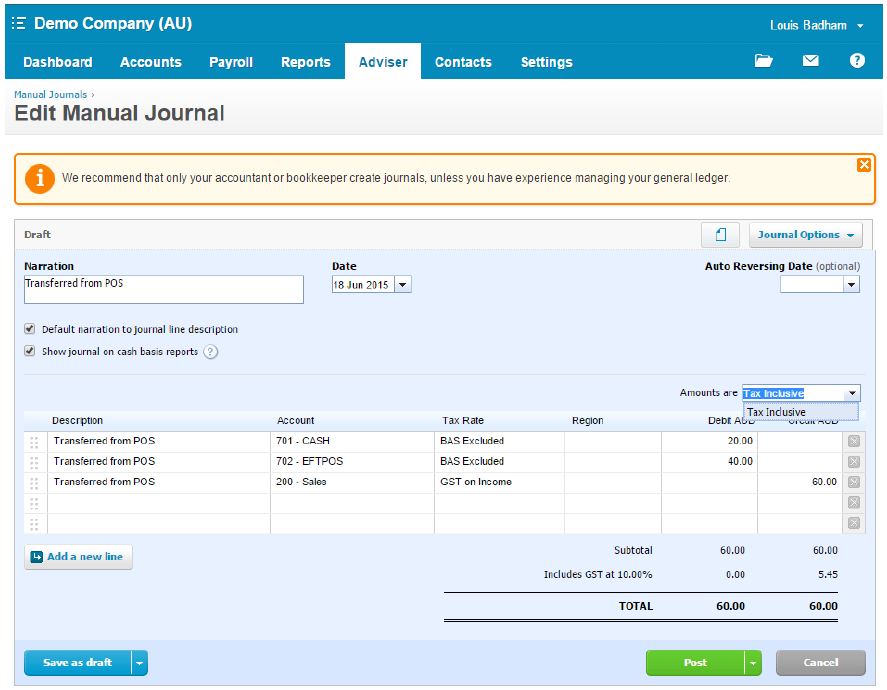Open the Save as draft arrow menu

[140, 663]
